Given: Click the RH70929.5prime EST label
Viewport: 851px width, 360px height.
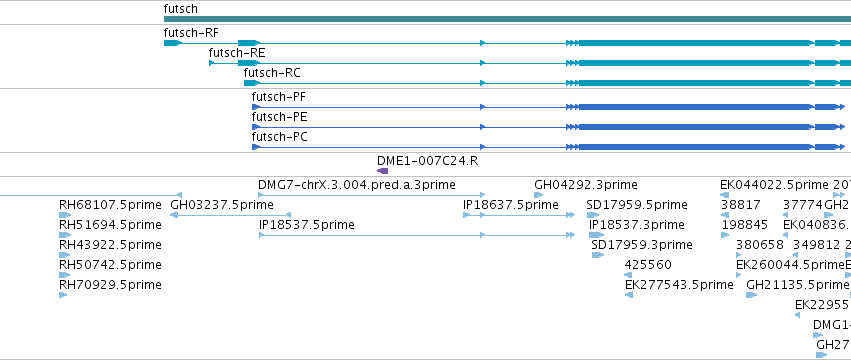Looking at the screenshot, I should [110, 286].
